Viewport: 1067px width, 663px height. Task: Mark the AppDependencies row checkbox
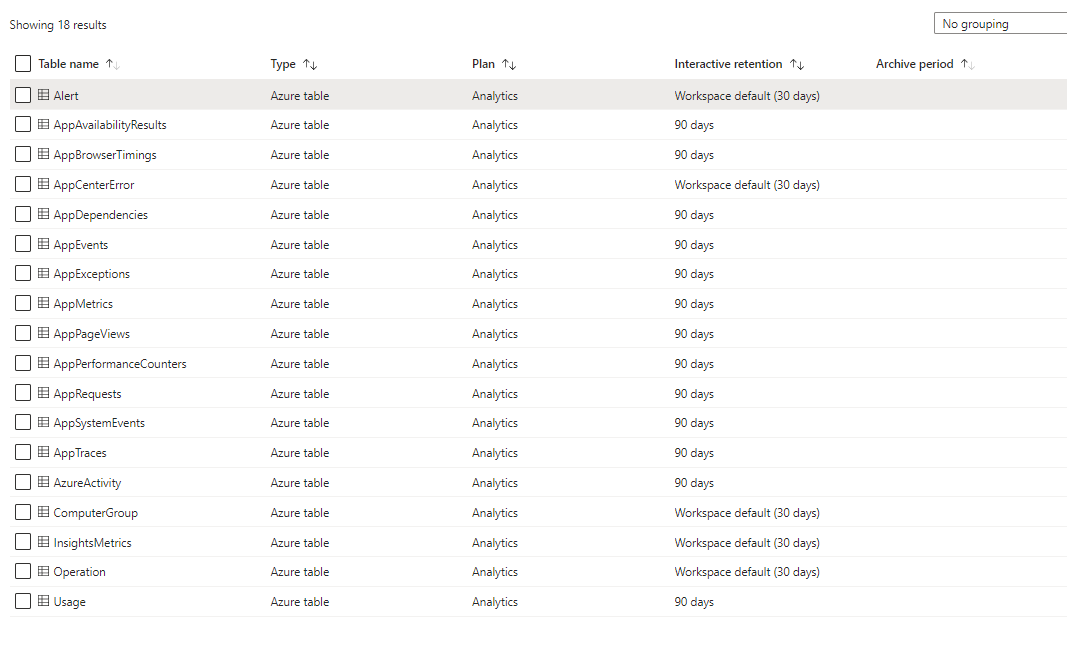coord(23,214)
